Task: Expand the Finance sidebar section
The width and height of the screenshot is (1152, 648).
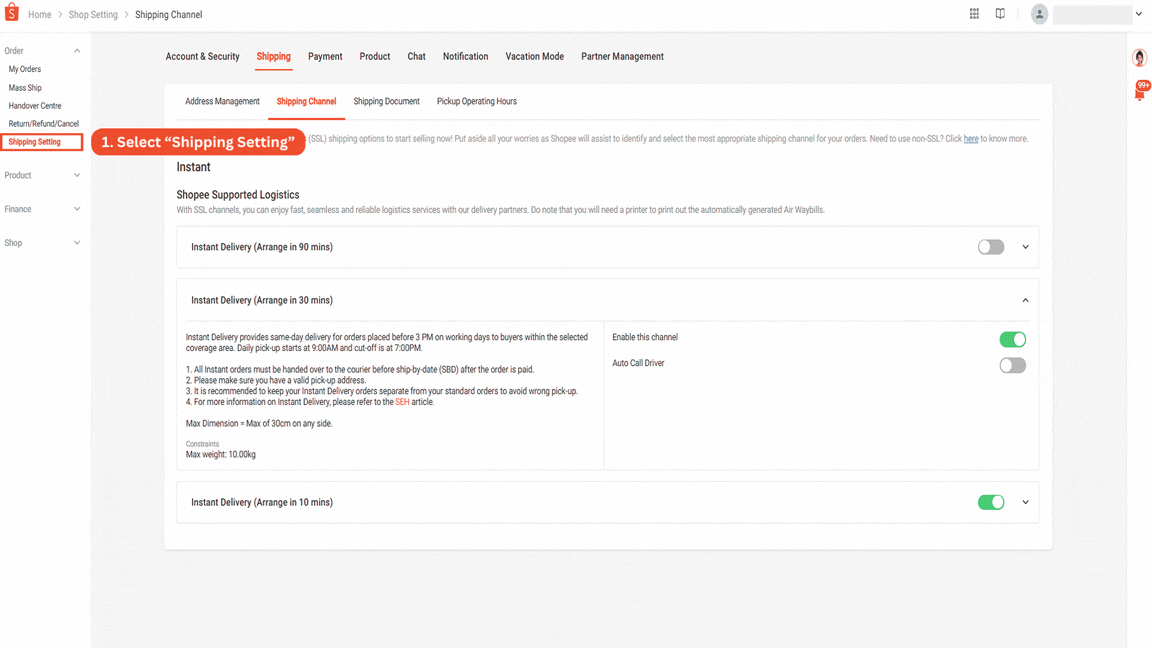Action: click(x=77, y=209)
